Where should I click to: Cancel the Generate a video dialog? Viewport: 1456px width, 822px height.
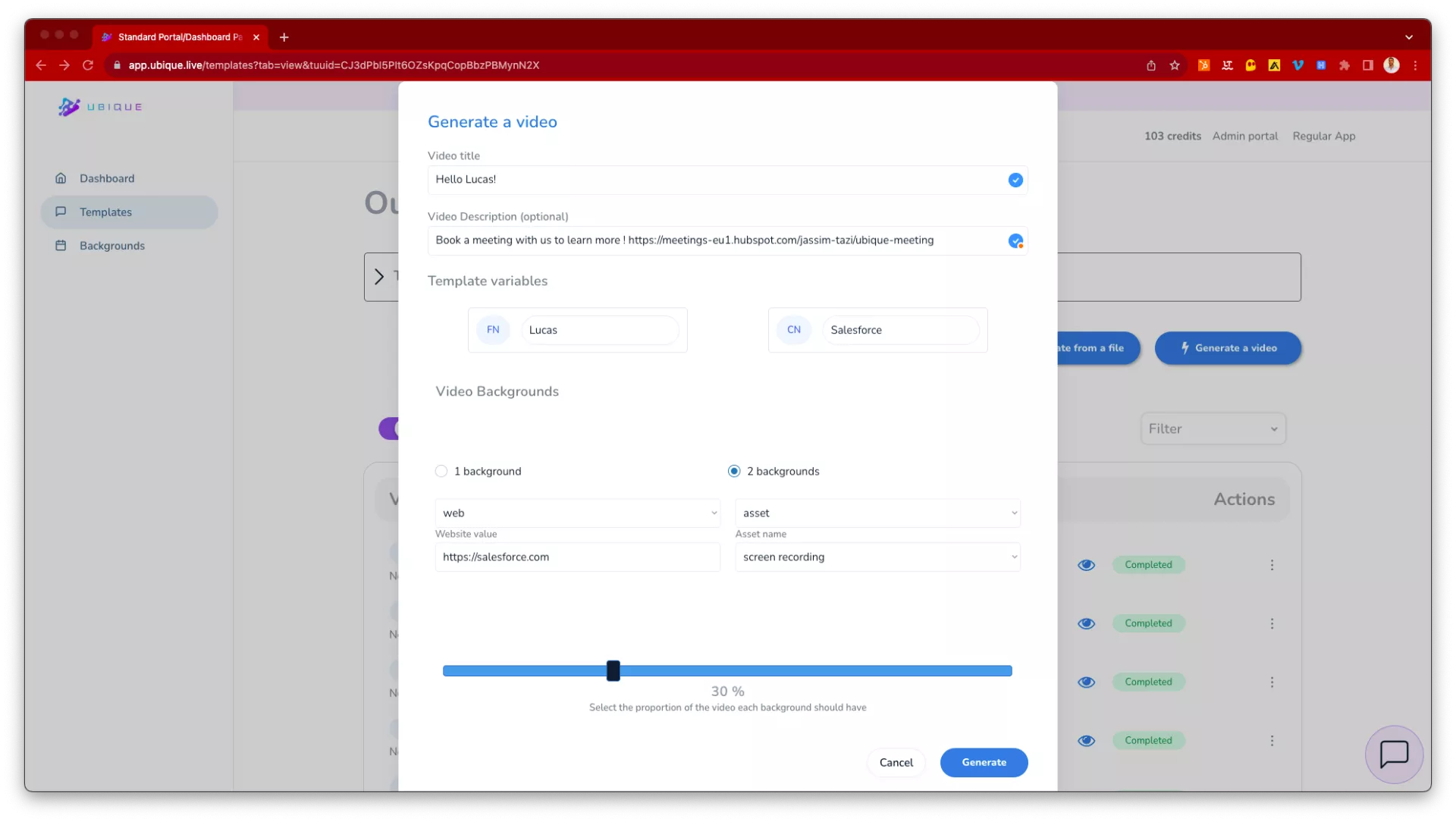click(896, 763)
